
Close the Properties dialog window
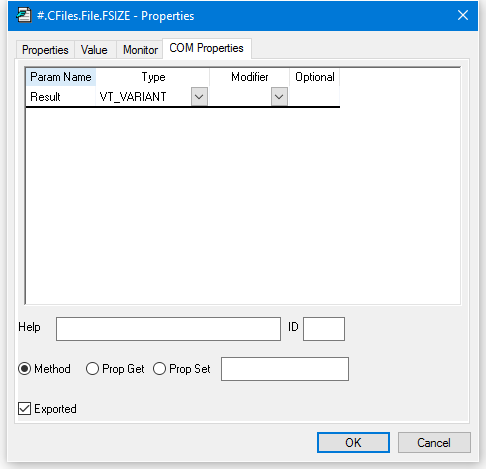point(463,15)
